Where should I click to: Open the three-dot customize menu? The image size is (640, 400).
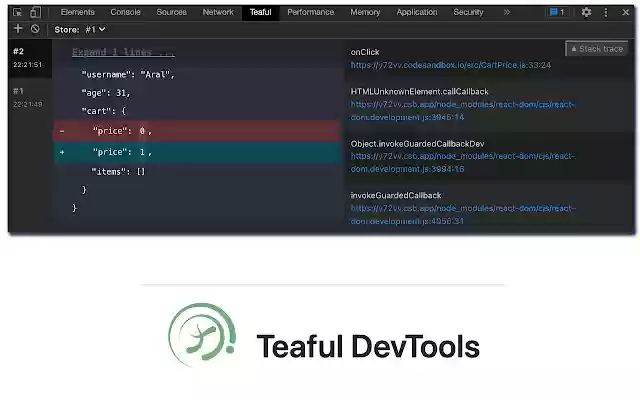(x=606, y=13)
